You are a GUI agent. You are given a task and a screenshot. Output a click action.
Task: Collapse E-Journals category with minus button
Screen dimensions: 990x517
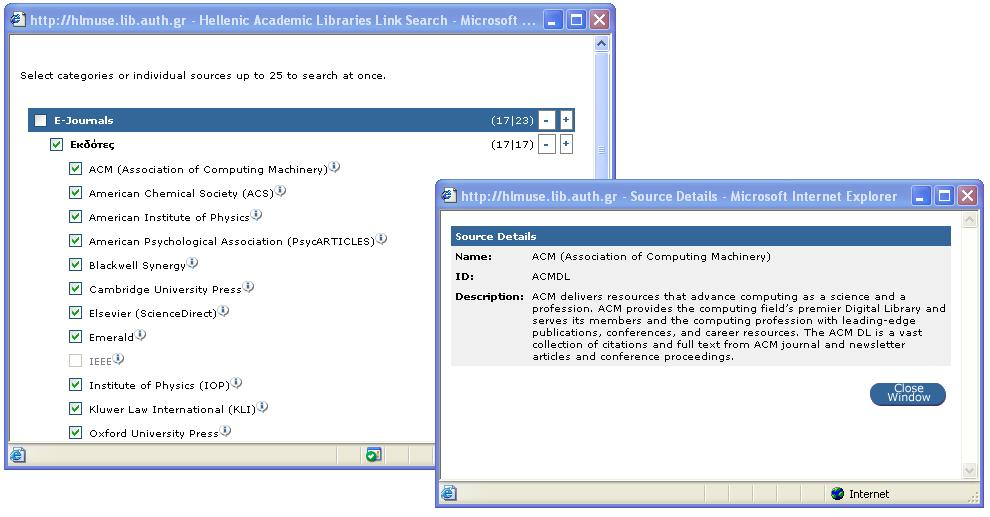547,120
